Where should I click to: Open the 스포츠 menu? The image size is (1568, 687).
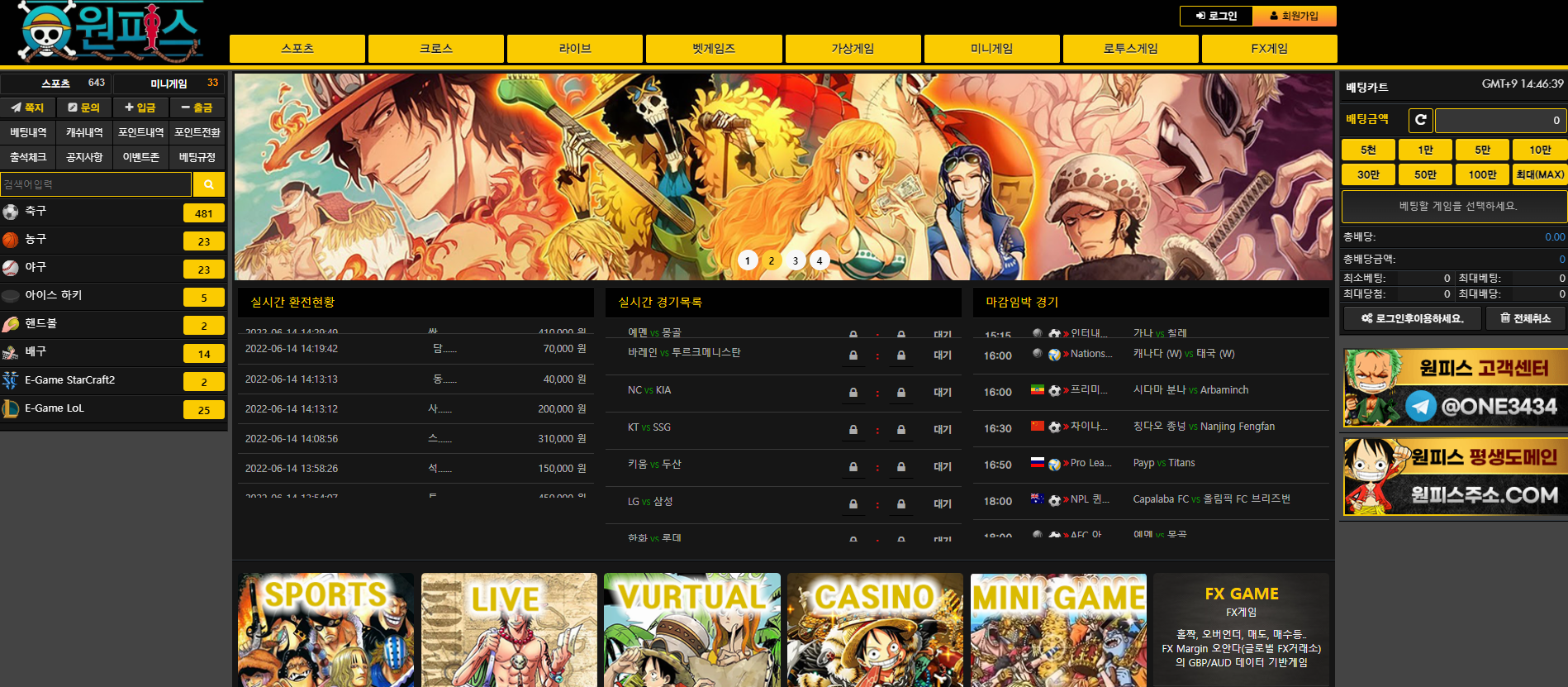click(x=297, y=49)
